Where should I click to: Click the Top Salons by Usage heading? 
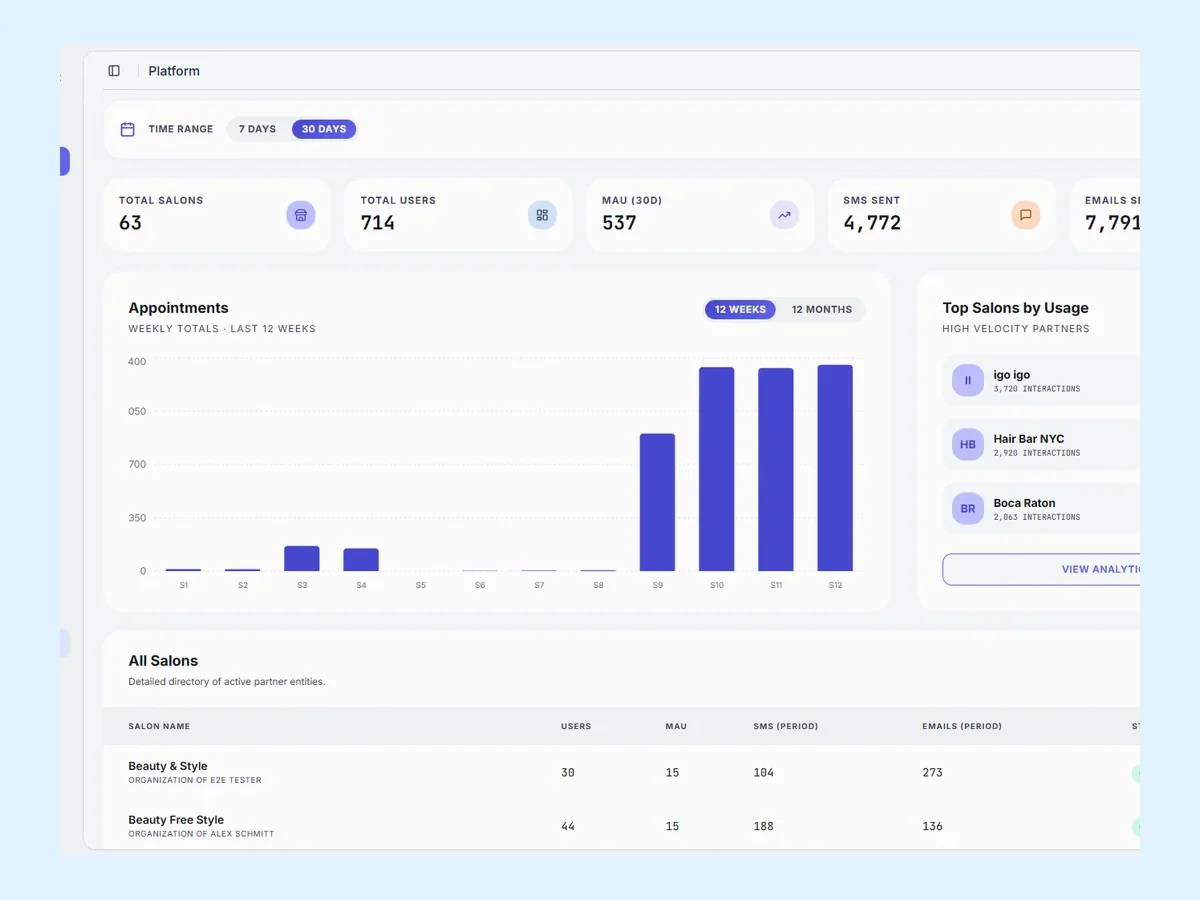click(1015, 308)
